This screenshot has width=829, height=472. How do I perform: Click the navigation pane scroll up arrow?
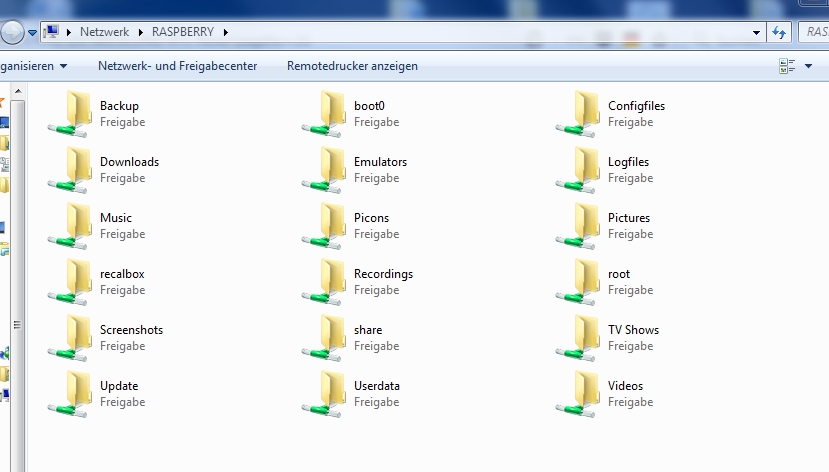pyautogui.click(x=18, y=91)
